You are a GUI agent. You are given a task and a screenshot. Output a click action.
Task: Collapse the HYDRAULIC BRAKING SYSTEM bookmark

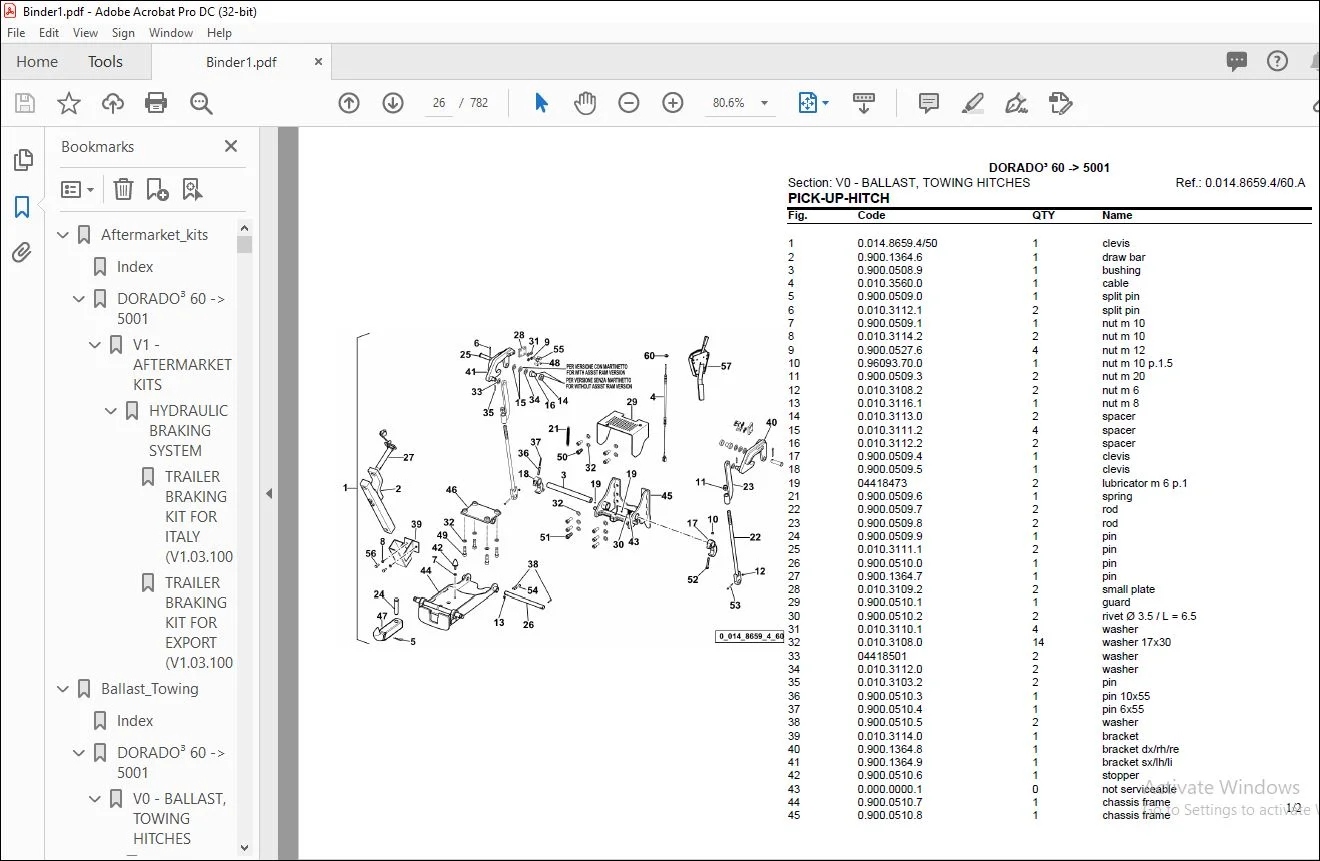tap(111, 411)
